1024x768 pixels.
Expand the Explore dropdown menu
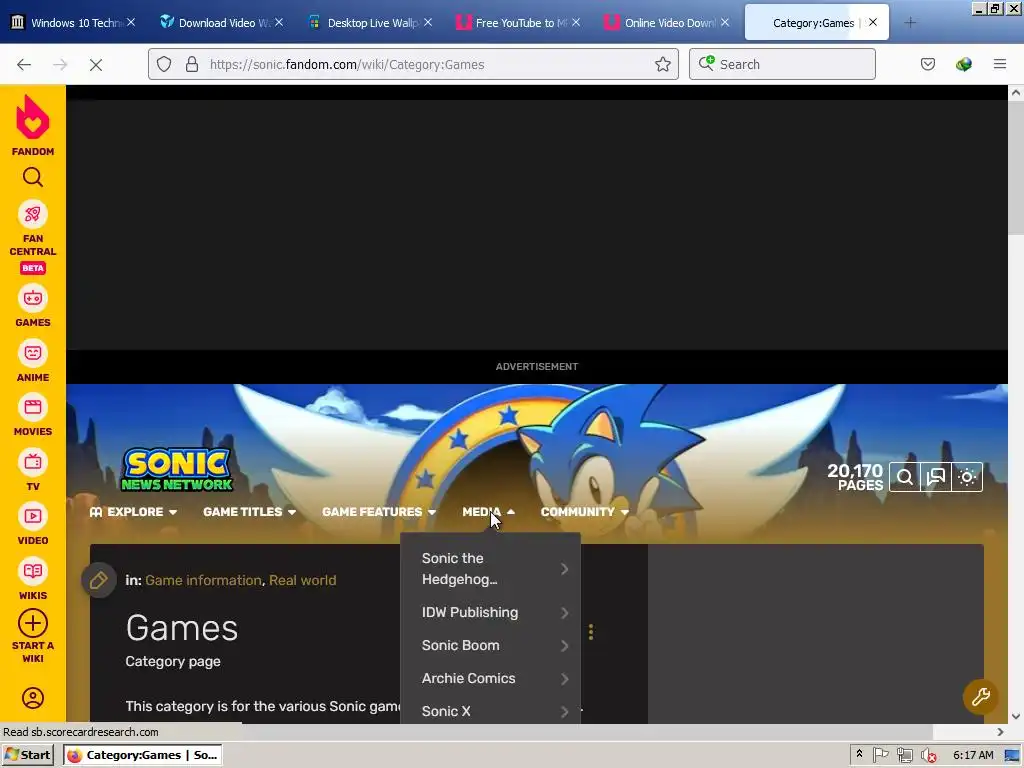pos(134,512)
